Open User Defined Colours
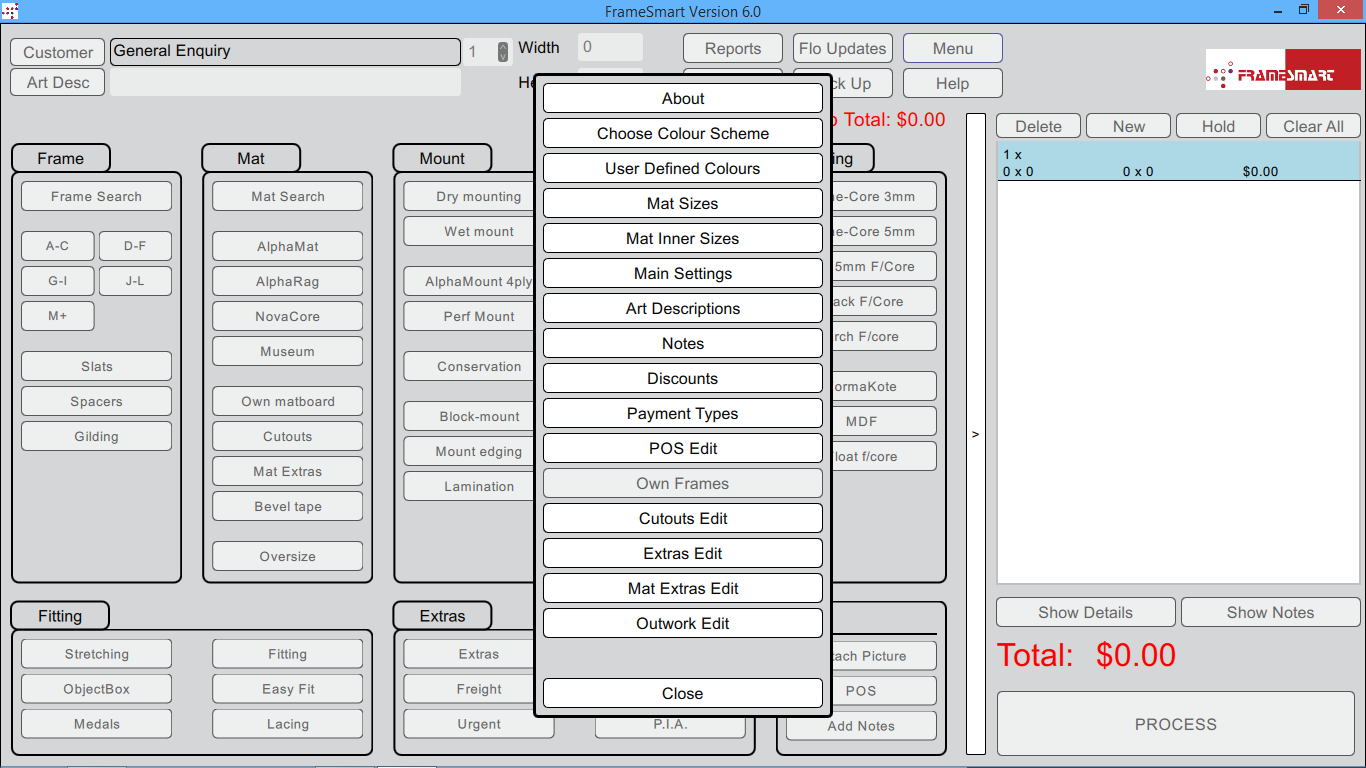 coord(683,168)
